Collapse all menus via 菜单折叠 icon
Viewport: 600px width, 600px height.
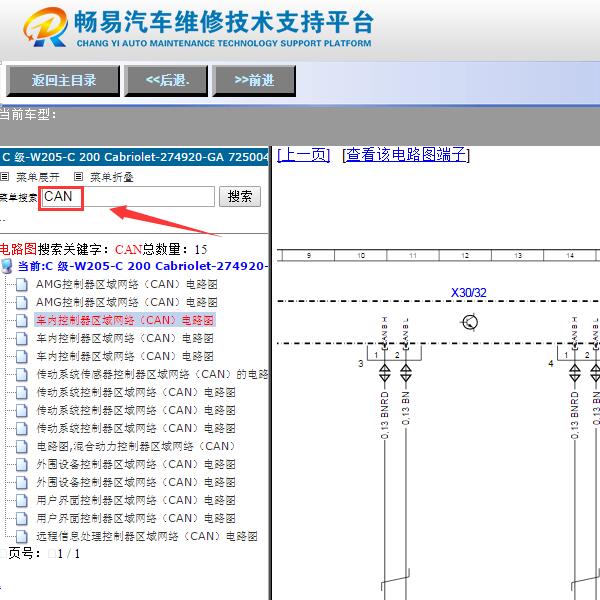[78, 177]
